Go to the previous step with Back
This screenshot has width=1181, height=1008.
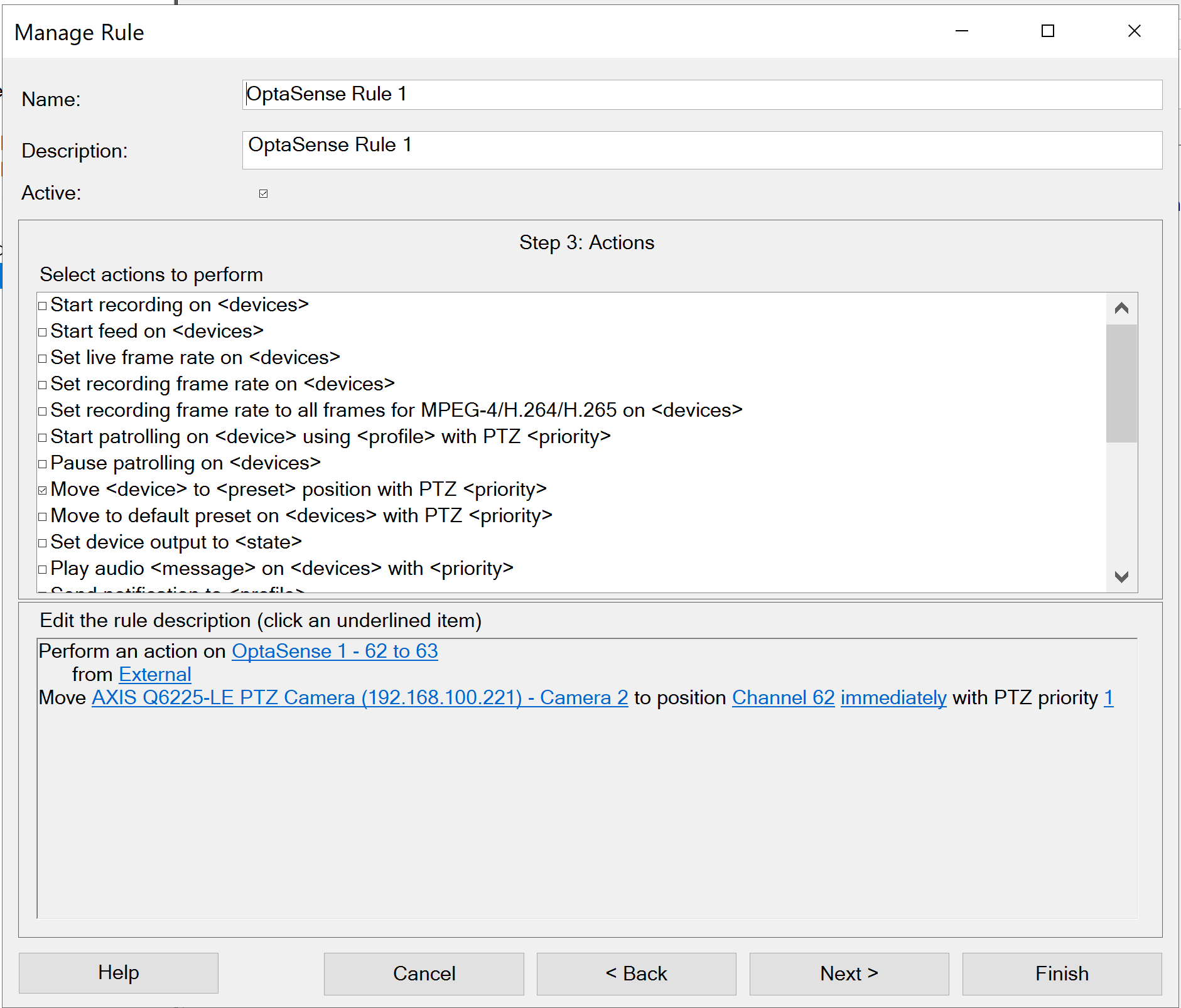pyautogui.click(x=636, y=973)
